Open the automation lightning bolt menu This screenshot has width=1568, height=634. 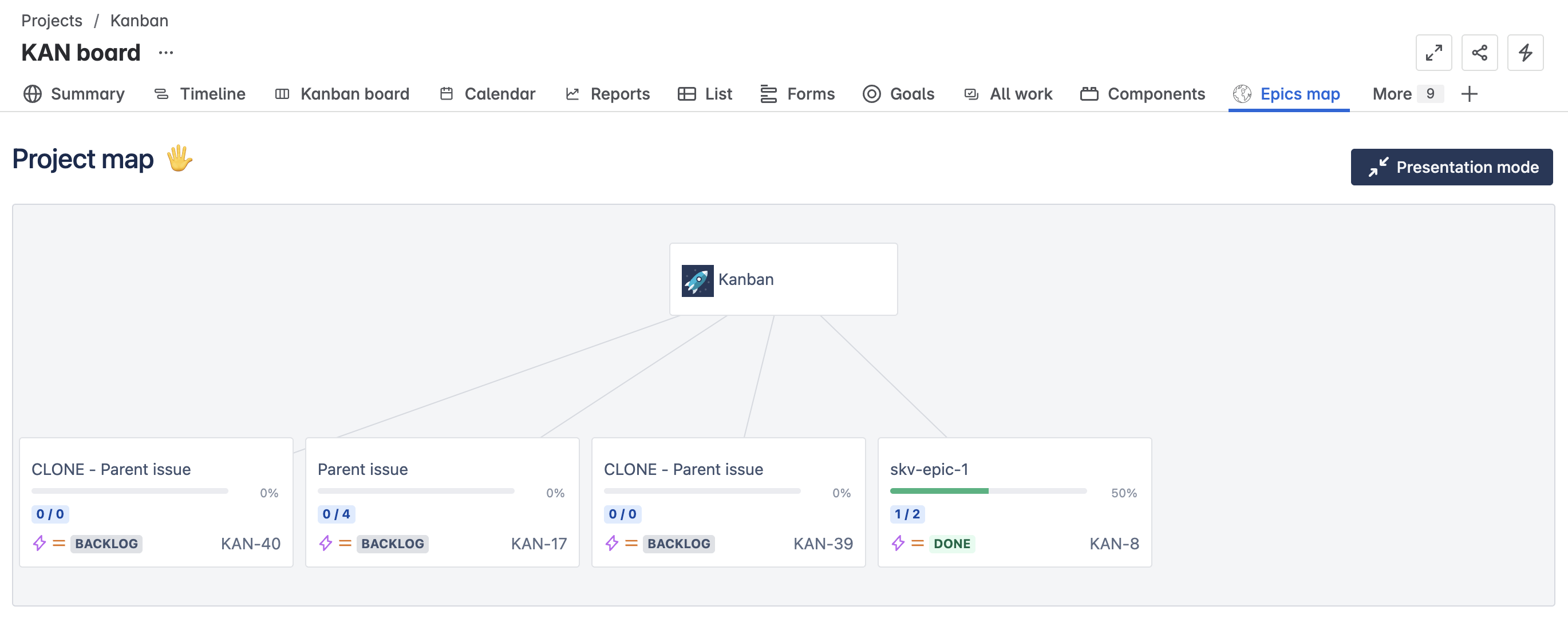1525,53
